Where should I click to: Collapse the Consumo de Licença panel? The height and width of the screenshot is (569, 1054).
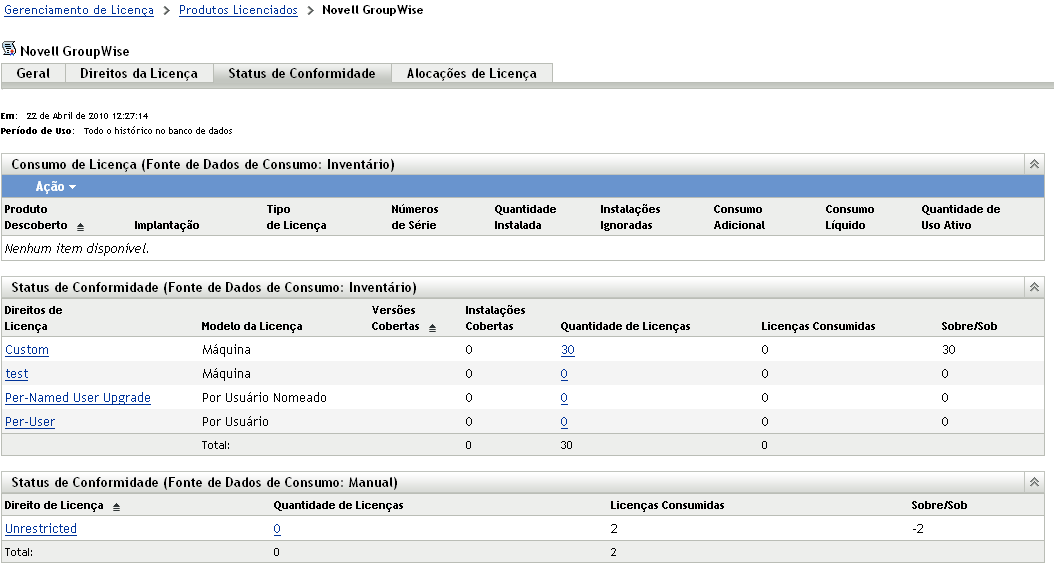pos(1034,164)
